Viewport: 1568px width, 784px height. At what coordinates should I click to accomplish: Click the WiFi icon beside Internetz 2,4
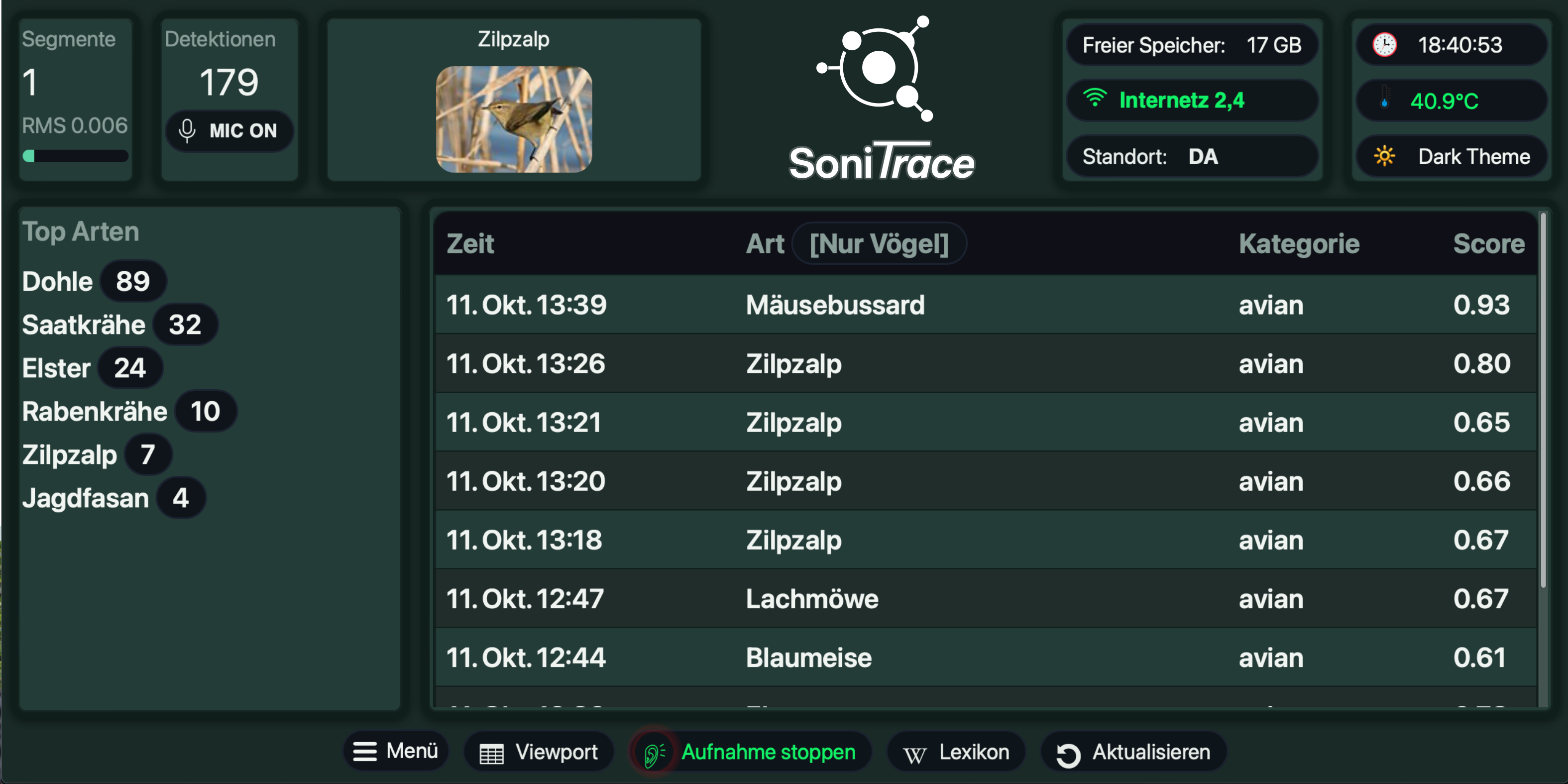click(x=1096, y=99)
